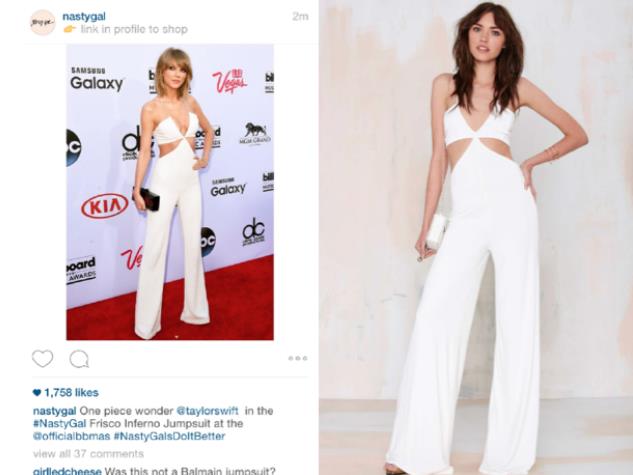
Task: Click the small blue heart beside likes
Action: pyautogui.click(x=37, y=392)
